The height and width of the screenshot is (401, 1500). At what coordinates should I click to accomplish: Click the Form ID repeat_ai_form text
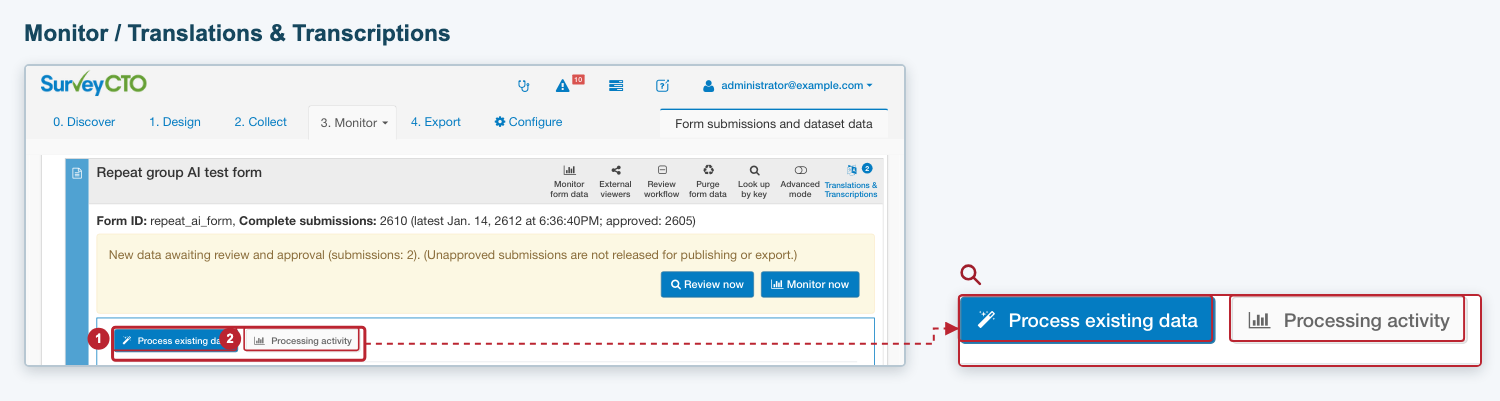click(x=166, y=220)
